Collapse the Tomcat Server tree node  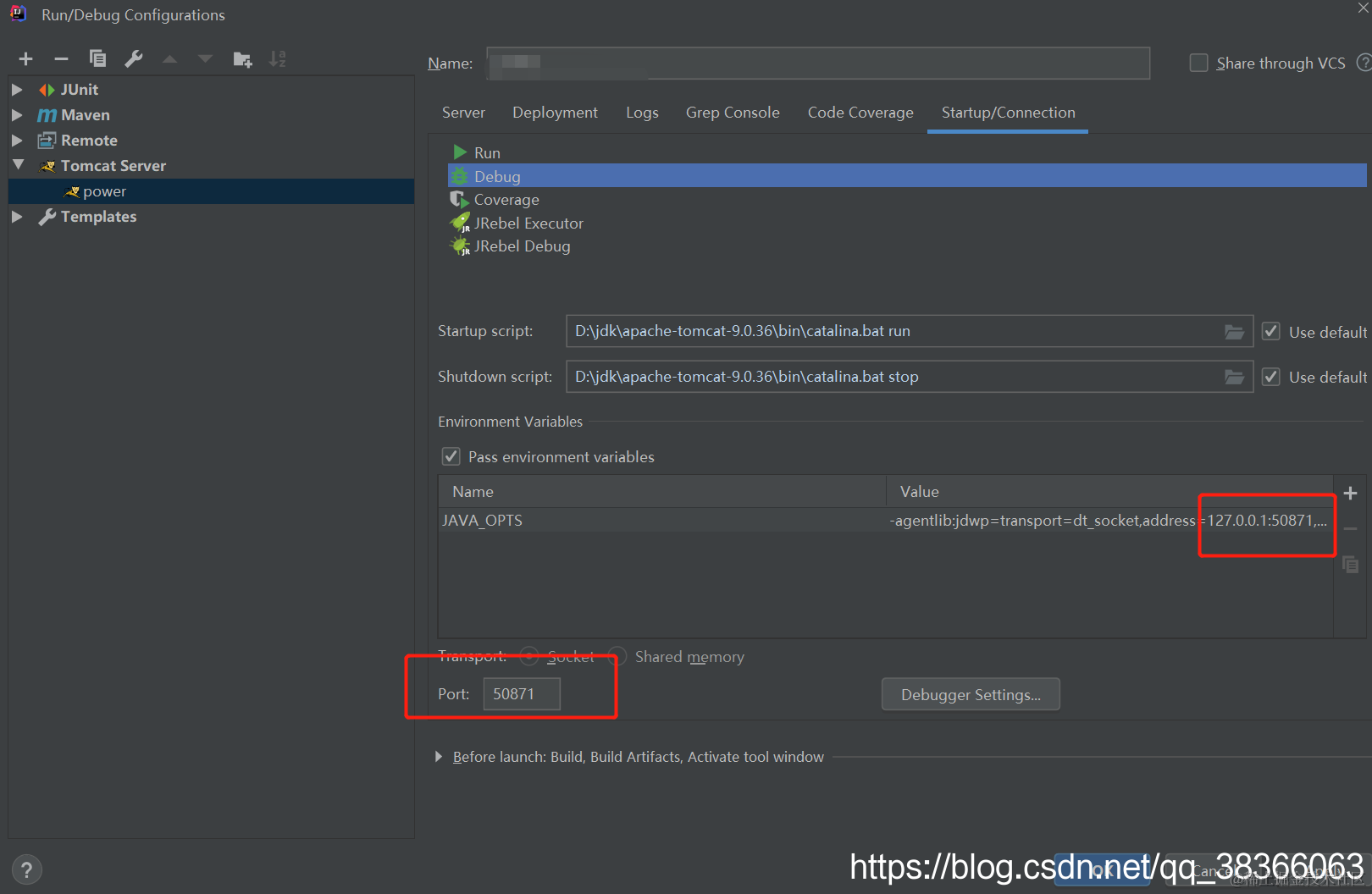(x=18, y=165)
